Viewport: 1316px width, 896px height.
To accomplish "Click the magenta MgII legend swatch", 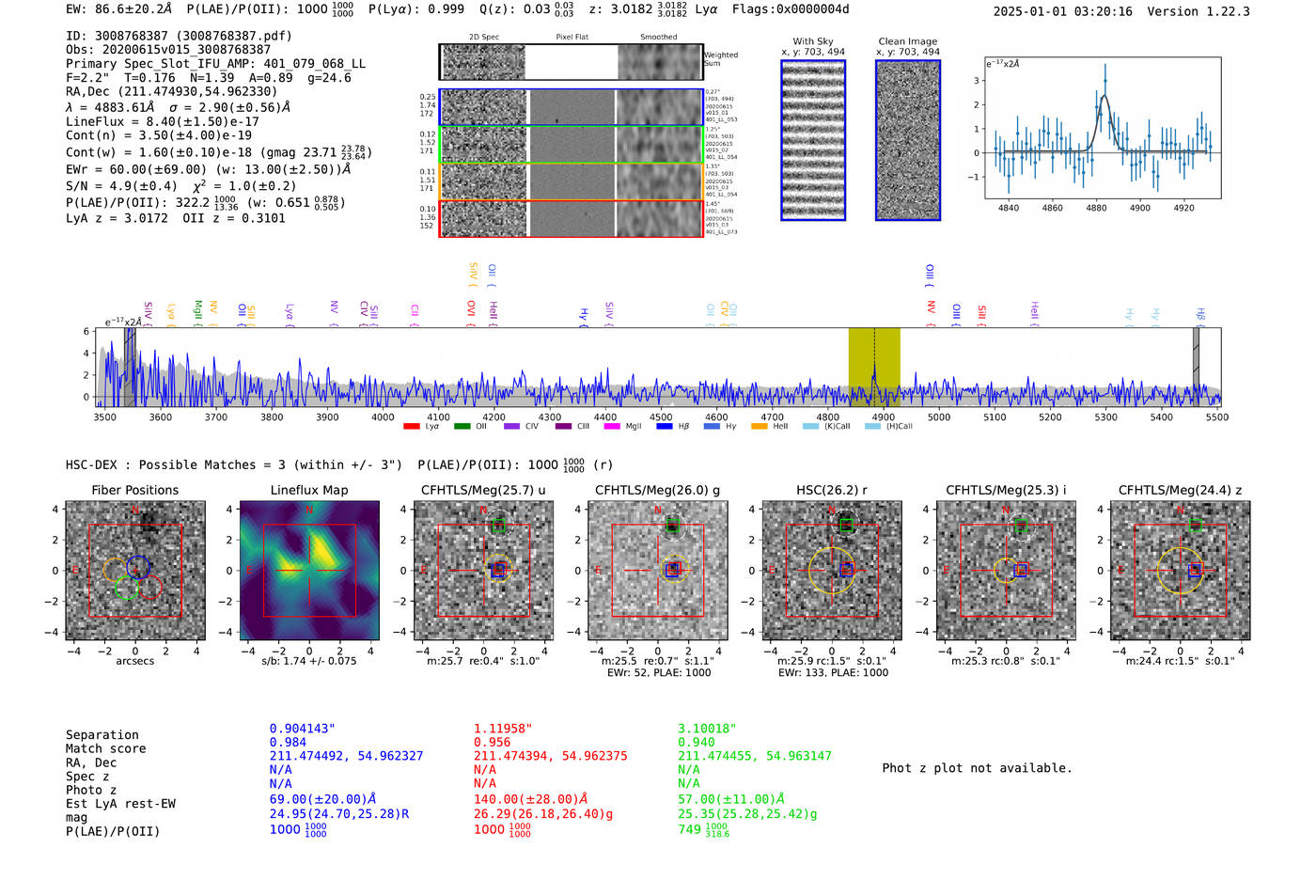I will point(612,427).
